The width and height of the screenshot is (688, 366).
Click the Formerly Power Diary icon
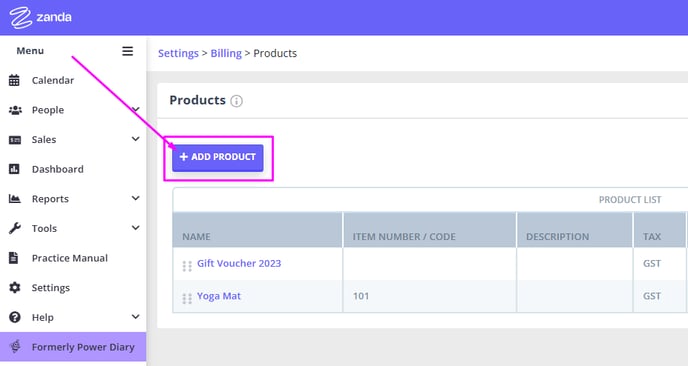tap(15, 347)
